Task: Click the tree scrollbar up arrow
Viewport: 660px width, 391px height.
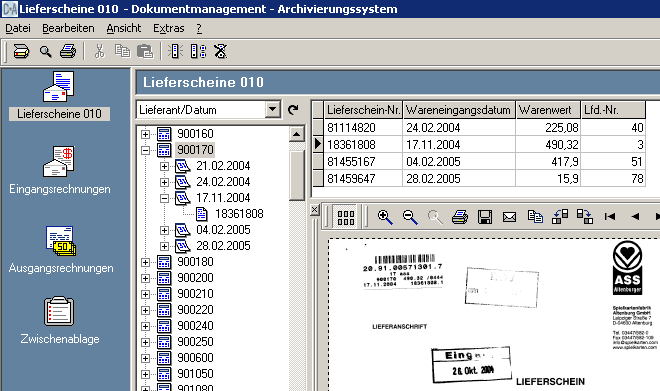Action: pyautogui.click(x=297, y=134)
